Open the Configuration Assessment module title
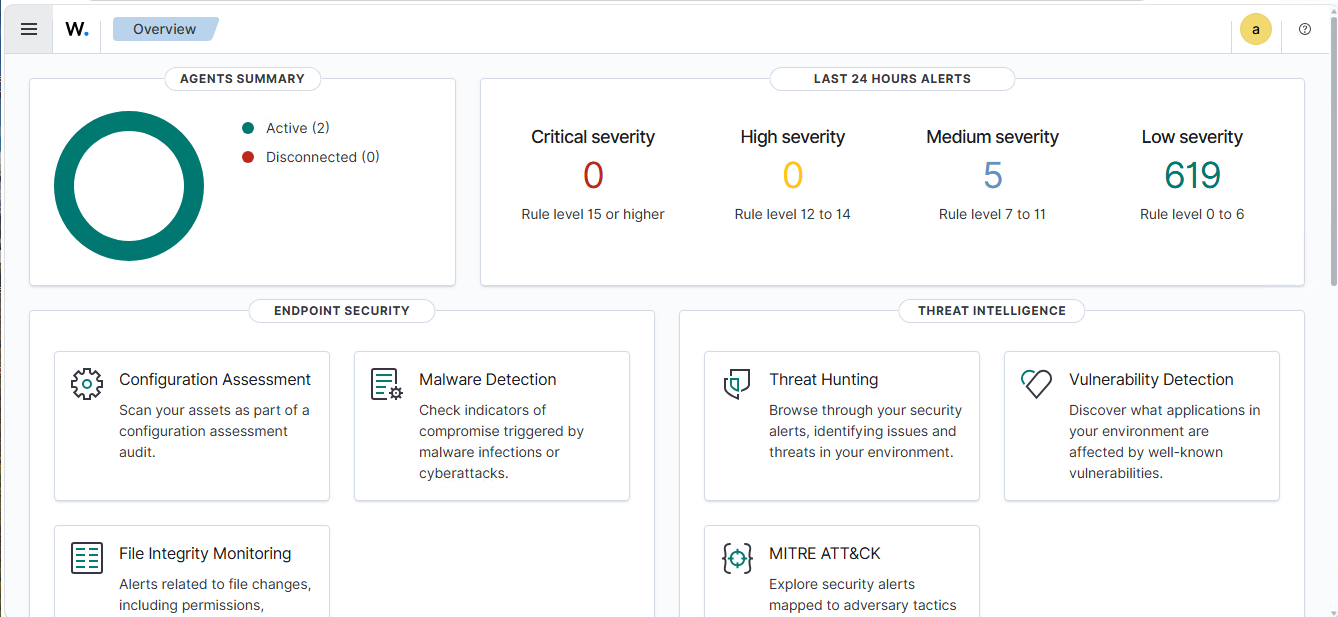Screen dimensions: 1338x617 coord(215,379)
